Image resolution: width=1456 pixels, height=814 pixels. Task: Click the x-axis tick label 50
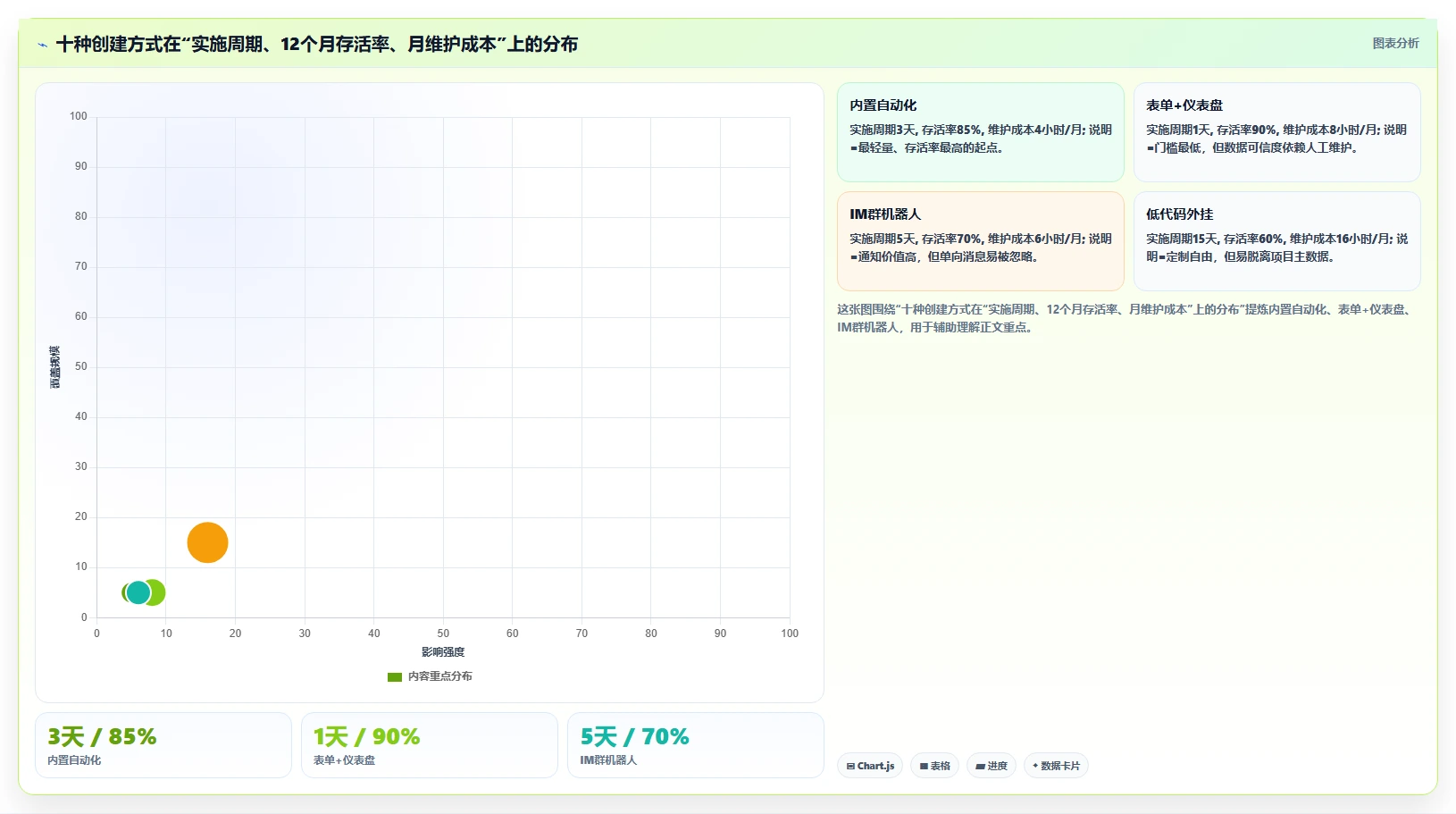click(x=443, y=634)
